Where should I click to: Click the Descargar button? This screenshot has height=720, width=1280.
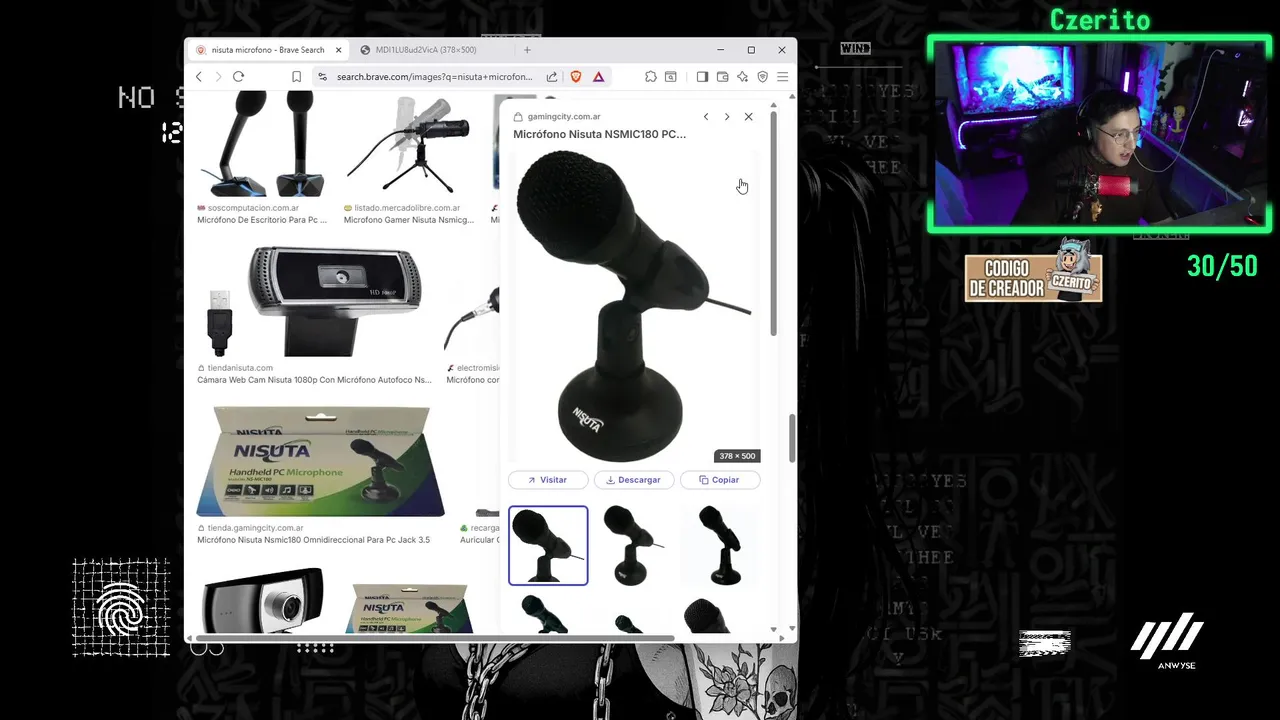point(634,480)
